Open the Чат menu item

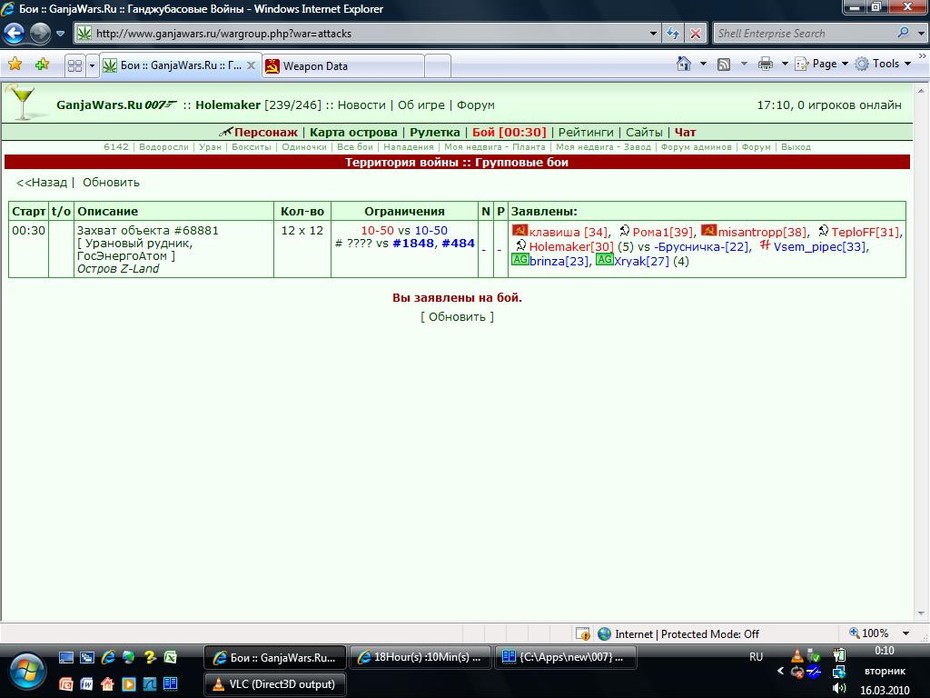point(685,132)
